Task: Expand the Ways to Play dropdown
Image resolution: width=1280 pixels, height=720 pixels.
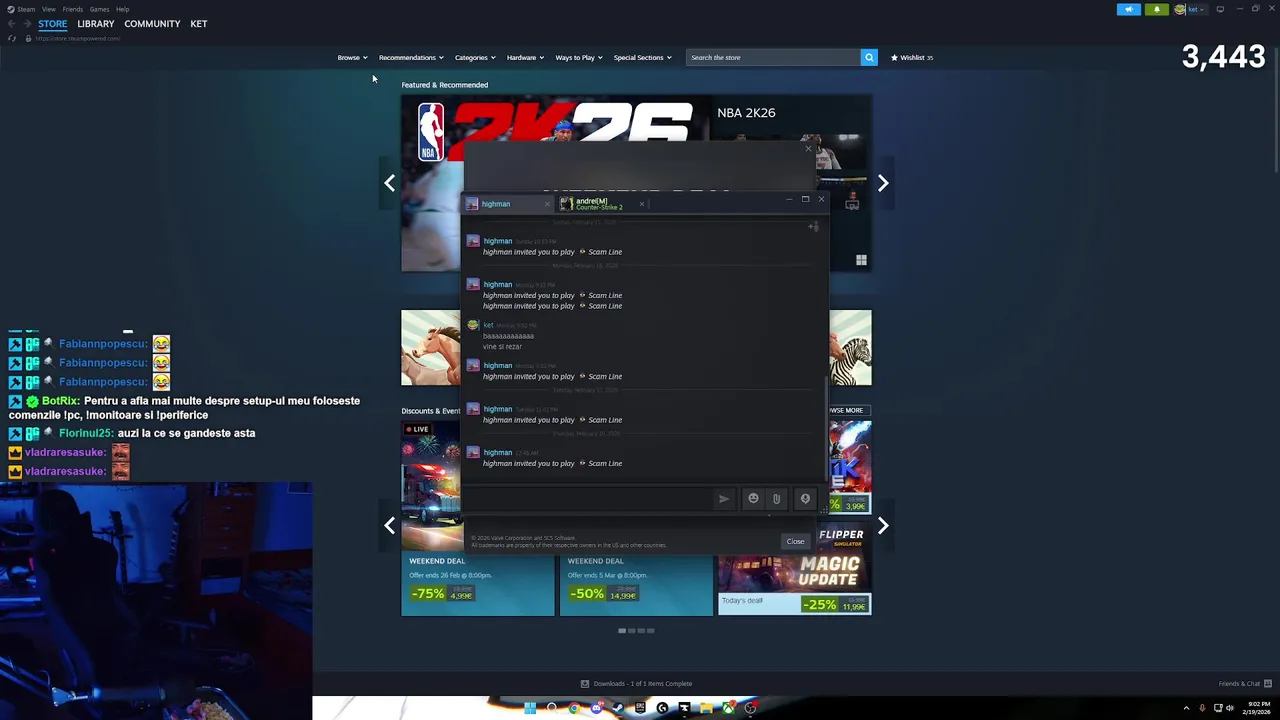Action: tap(579, 57)
